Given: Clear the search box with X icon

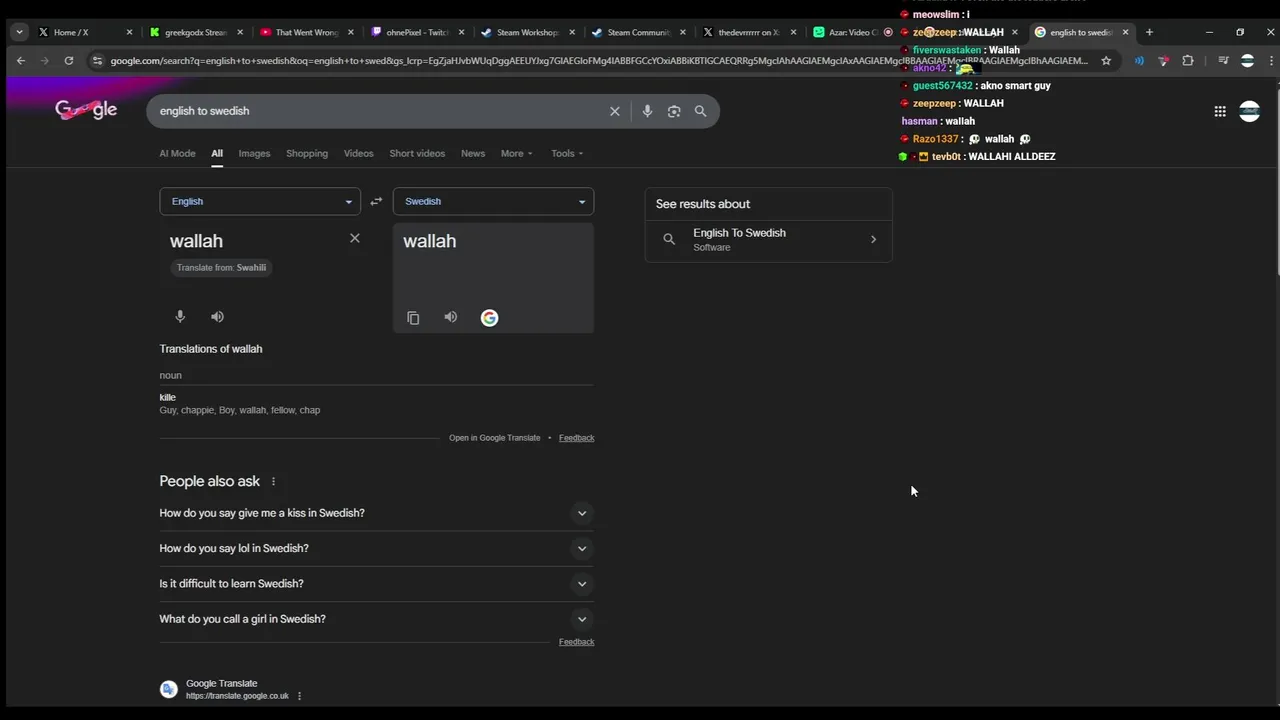Looking at the screenshot, I should [x=615, y=111].
